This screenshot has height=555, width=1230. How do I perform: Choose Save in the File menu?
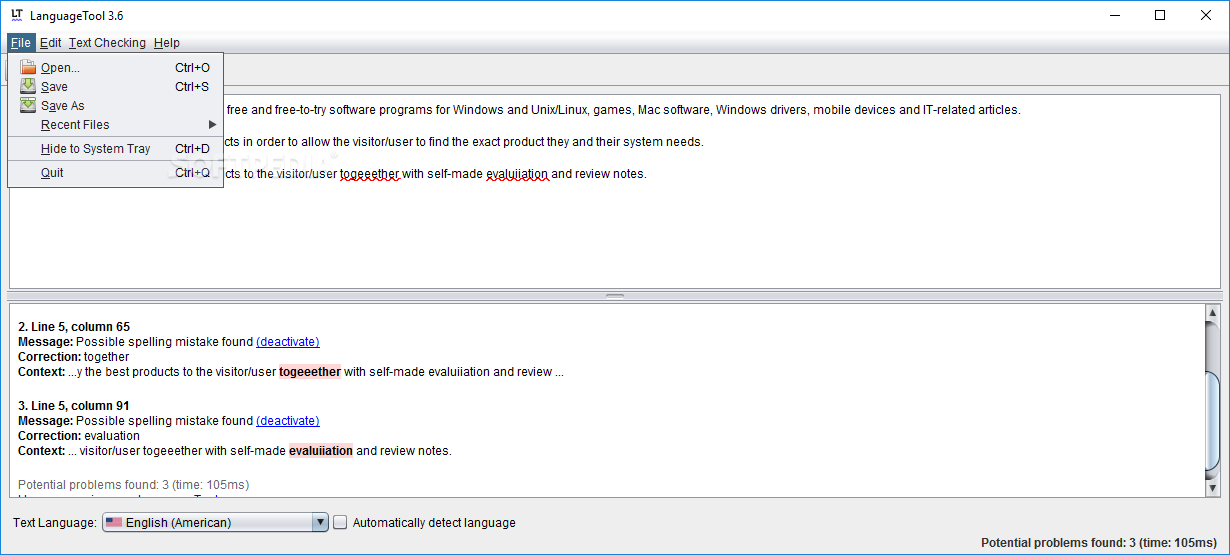click(115, 87)
